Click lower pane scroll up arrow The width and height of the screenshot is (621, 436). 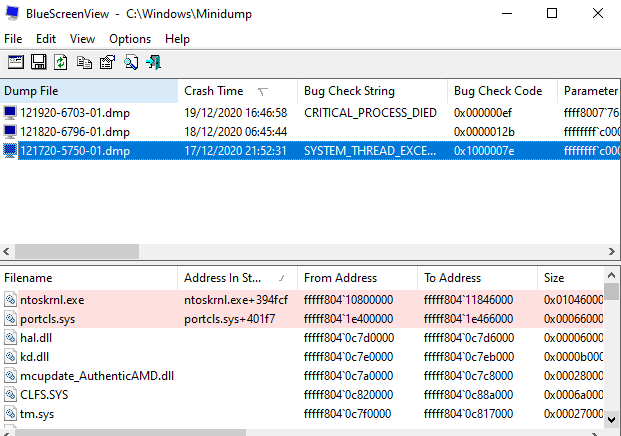click(611, 275)
